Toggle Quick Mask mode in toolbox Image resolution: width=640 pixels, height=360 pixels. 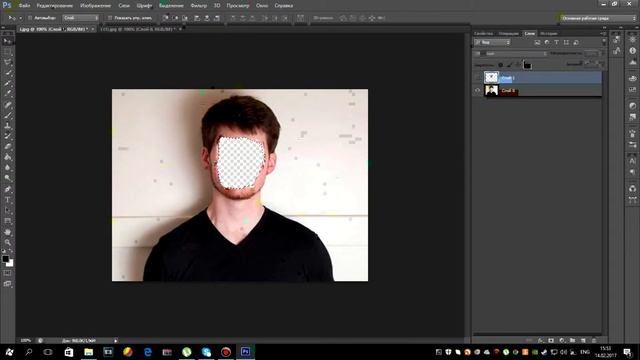point(7,273)
